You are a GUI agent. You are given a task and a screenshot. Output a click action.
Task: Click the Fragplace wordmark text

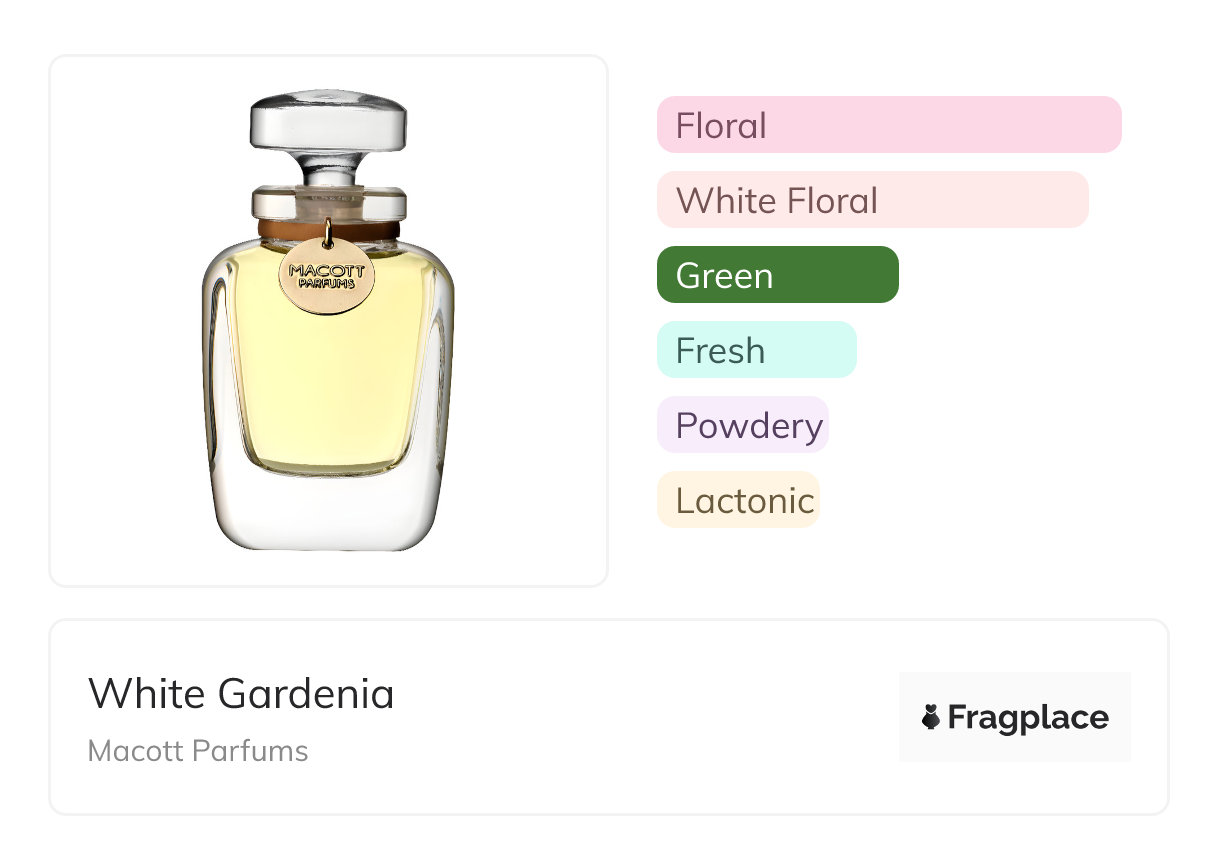[x=1027, y=717]
